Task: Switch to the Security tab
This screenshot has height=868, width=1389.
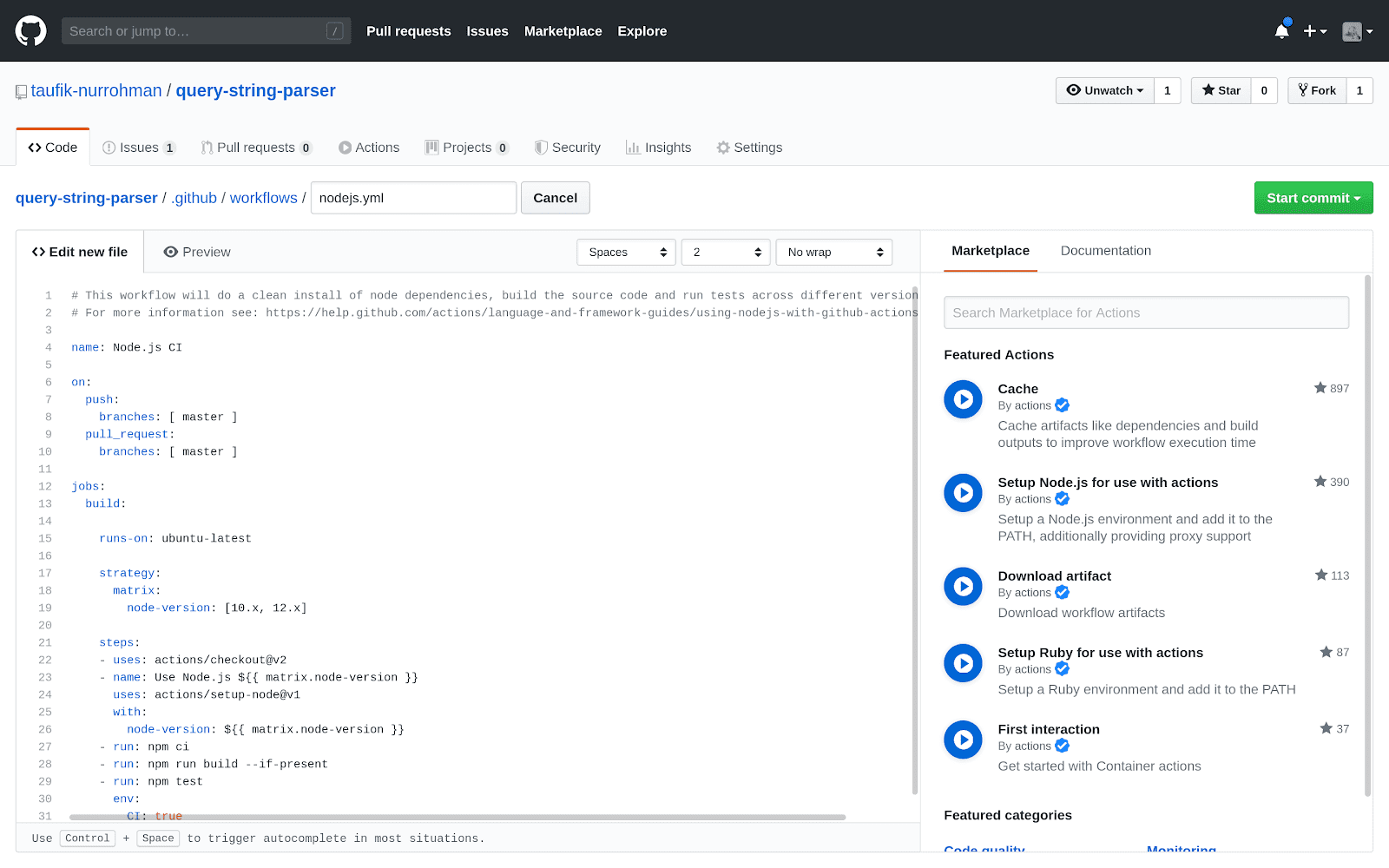Action: [x=568, y=148]
